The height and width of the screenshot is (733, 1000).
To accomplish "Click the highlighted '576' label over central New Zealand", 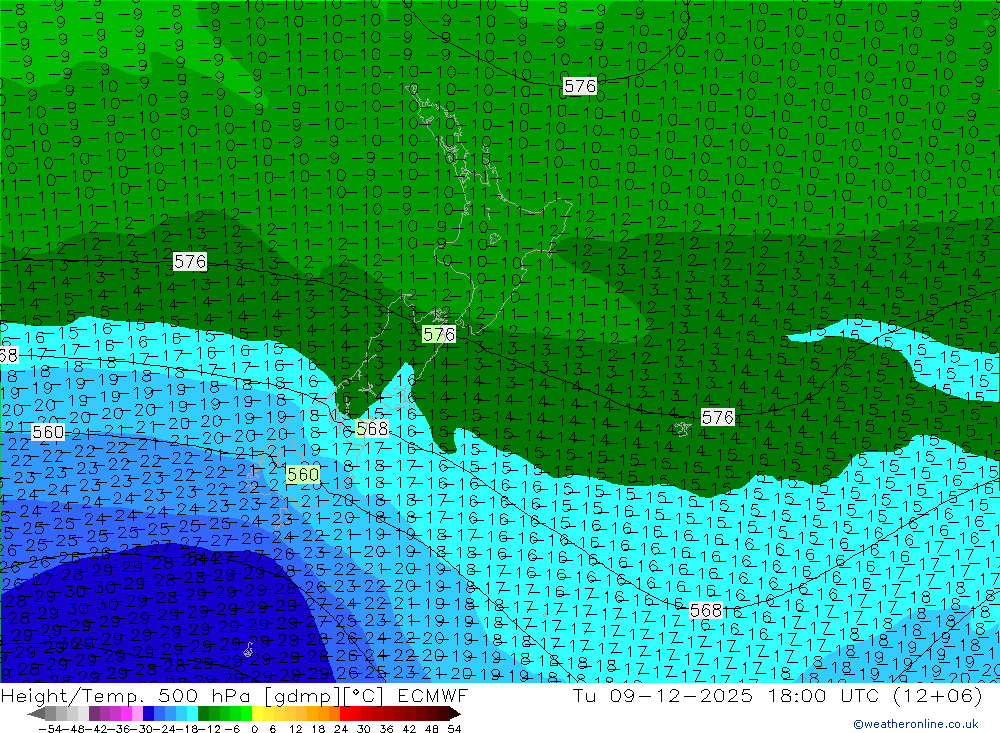I will tap(439, 334).
